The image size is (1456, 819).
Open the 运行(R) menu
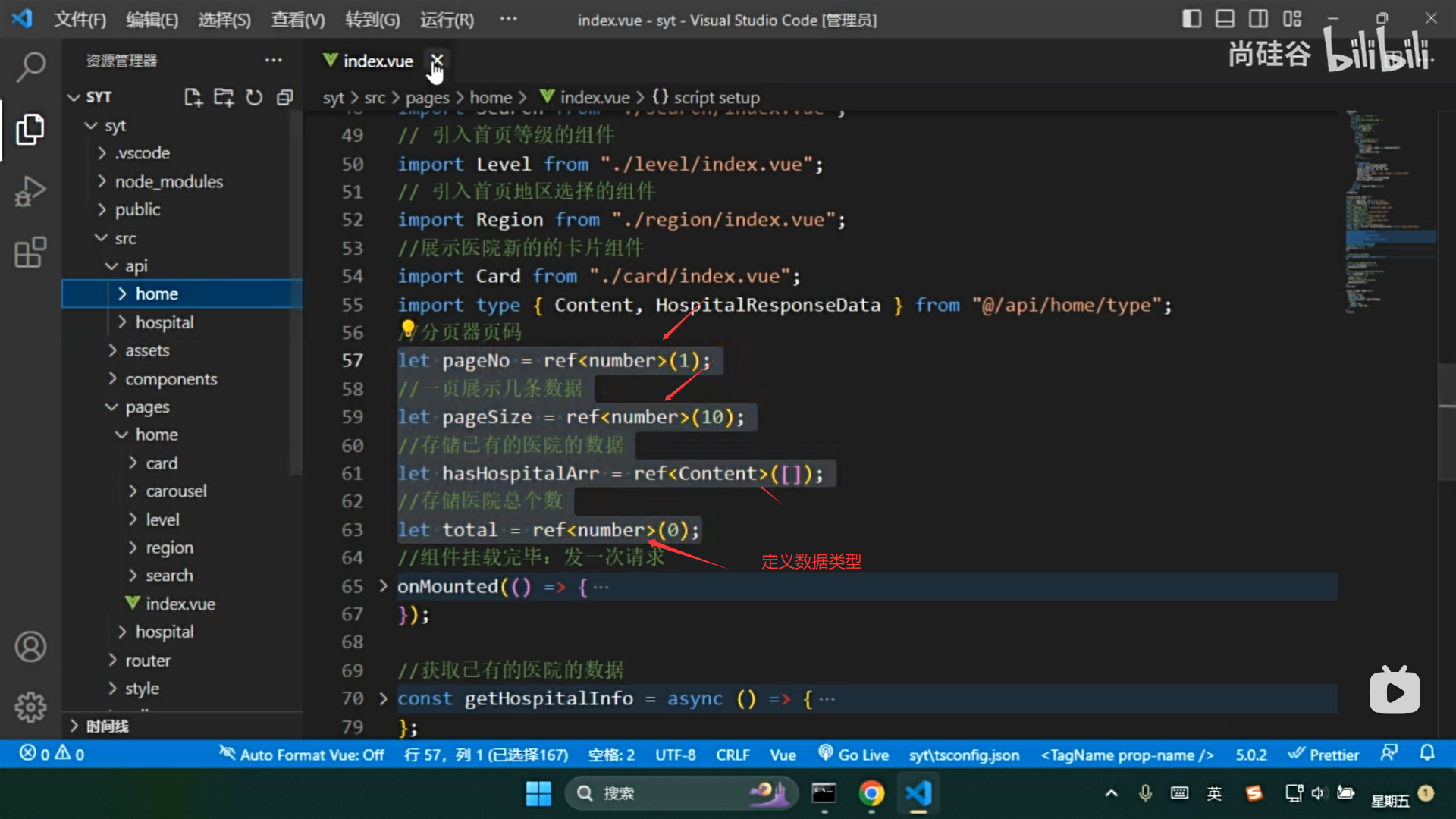tap(447, 20)
